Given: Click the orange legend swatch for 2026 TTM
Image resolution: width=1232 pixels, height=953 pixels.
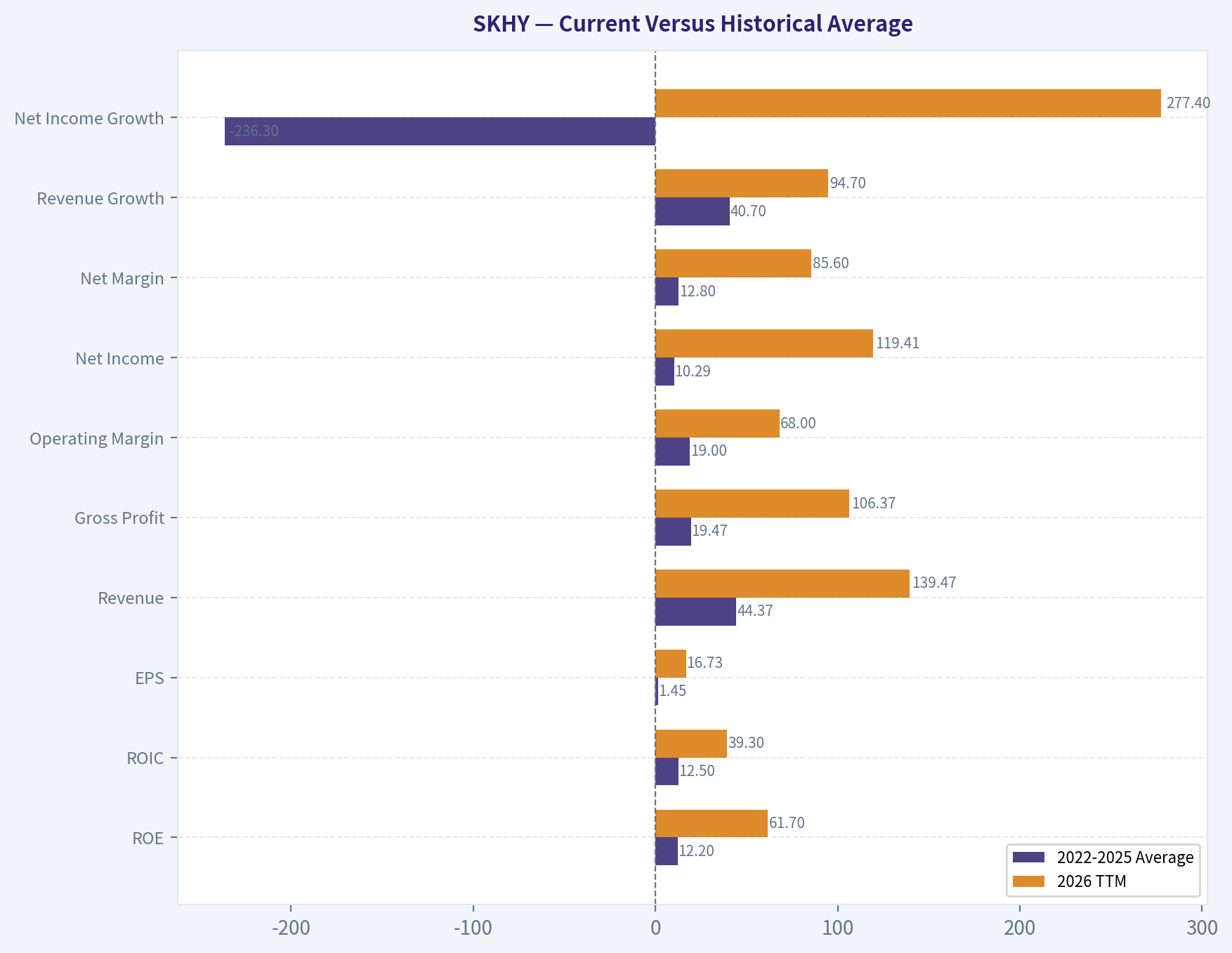Looking at the screenshot, I should pyautogui.click(x=1029, y=881).
